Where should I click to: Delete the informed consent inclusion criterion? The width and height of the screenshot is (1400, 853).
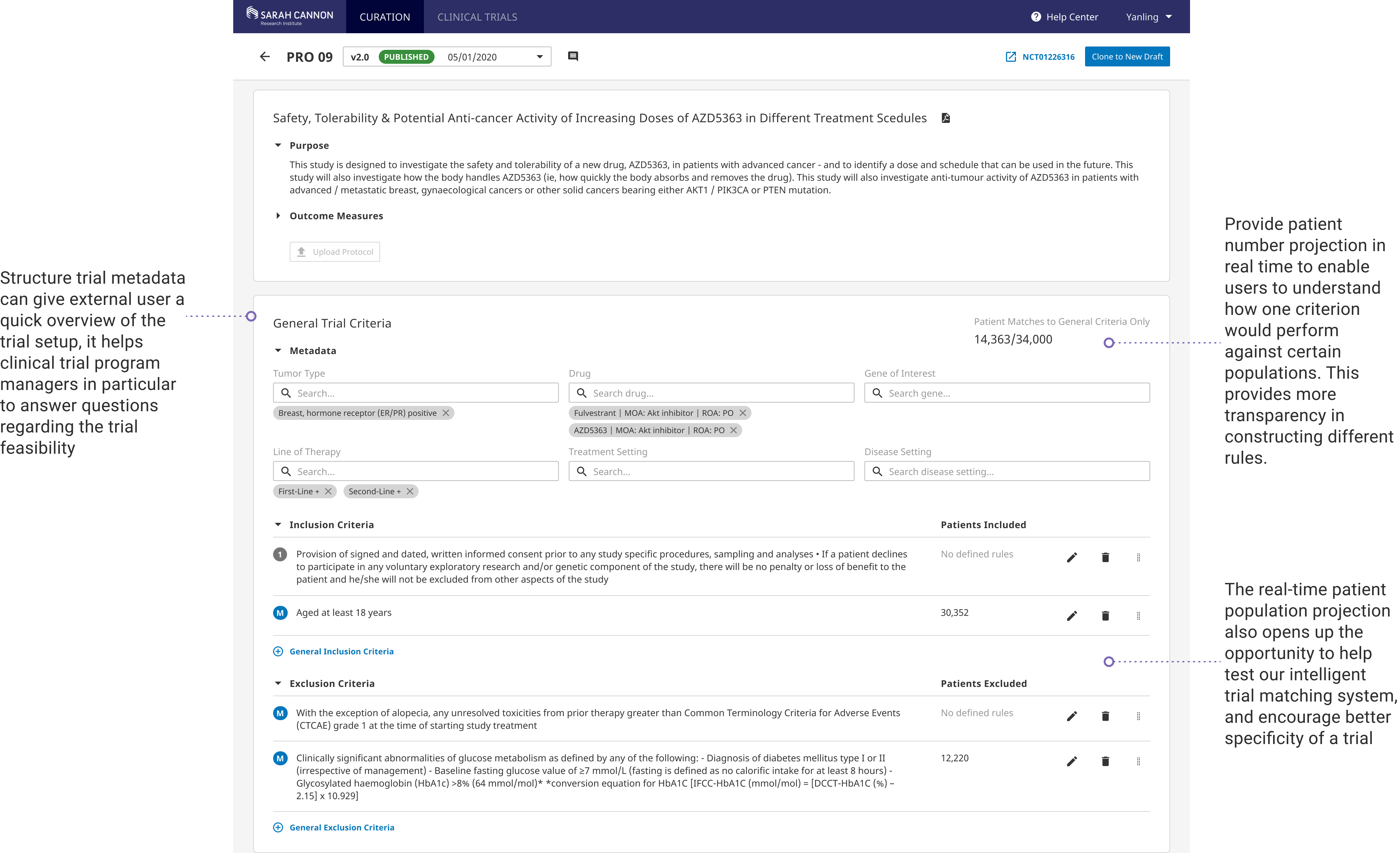1105,557
